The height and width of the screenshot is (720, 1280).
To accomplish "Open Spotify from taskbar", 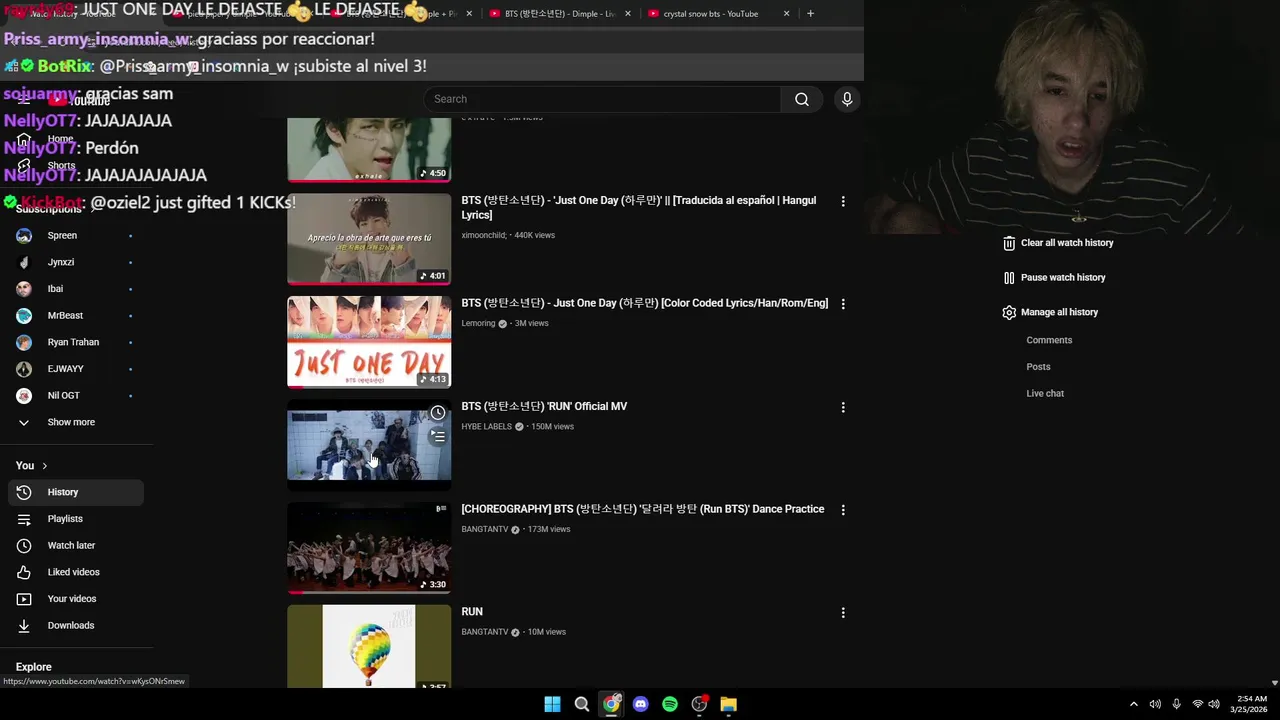I will pyautogui.click(x=670, y=704).
